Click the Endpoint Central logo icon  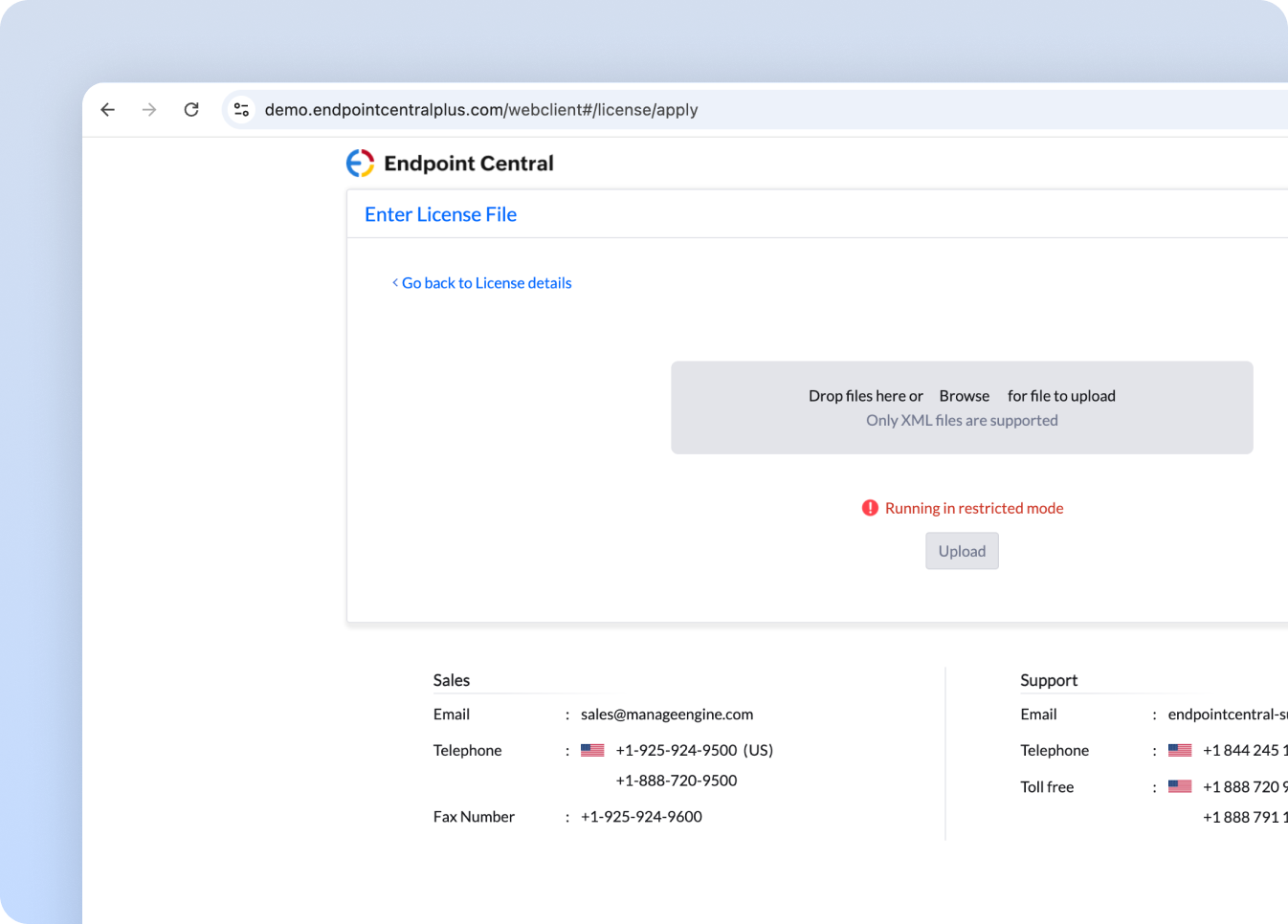click(x=360, y=164)
